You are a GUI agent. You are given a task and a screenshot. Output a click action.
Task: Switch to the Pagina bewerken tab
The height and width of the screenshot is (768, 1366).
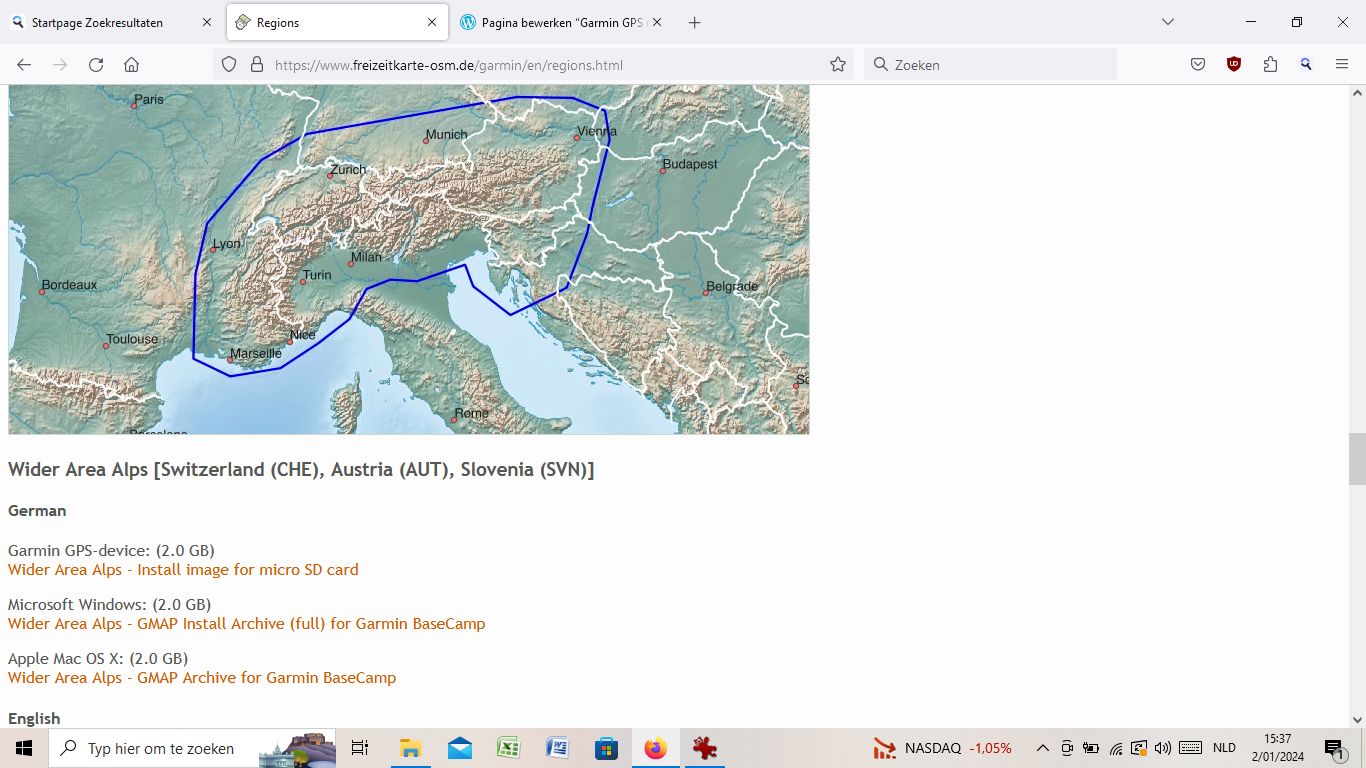[560, 22]
